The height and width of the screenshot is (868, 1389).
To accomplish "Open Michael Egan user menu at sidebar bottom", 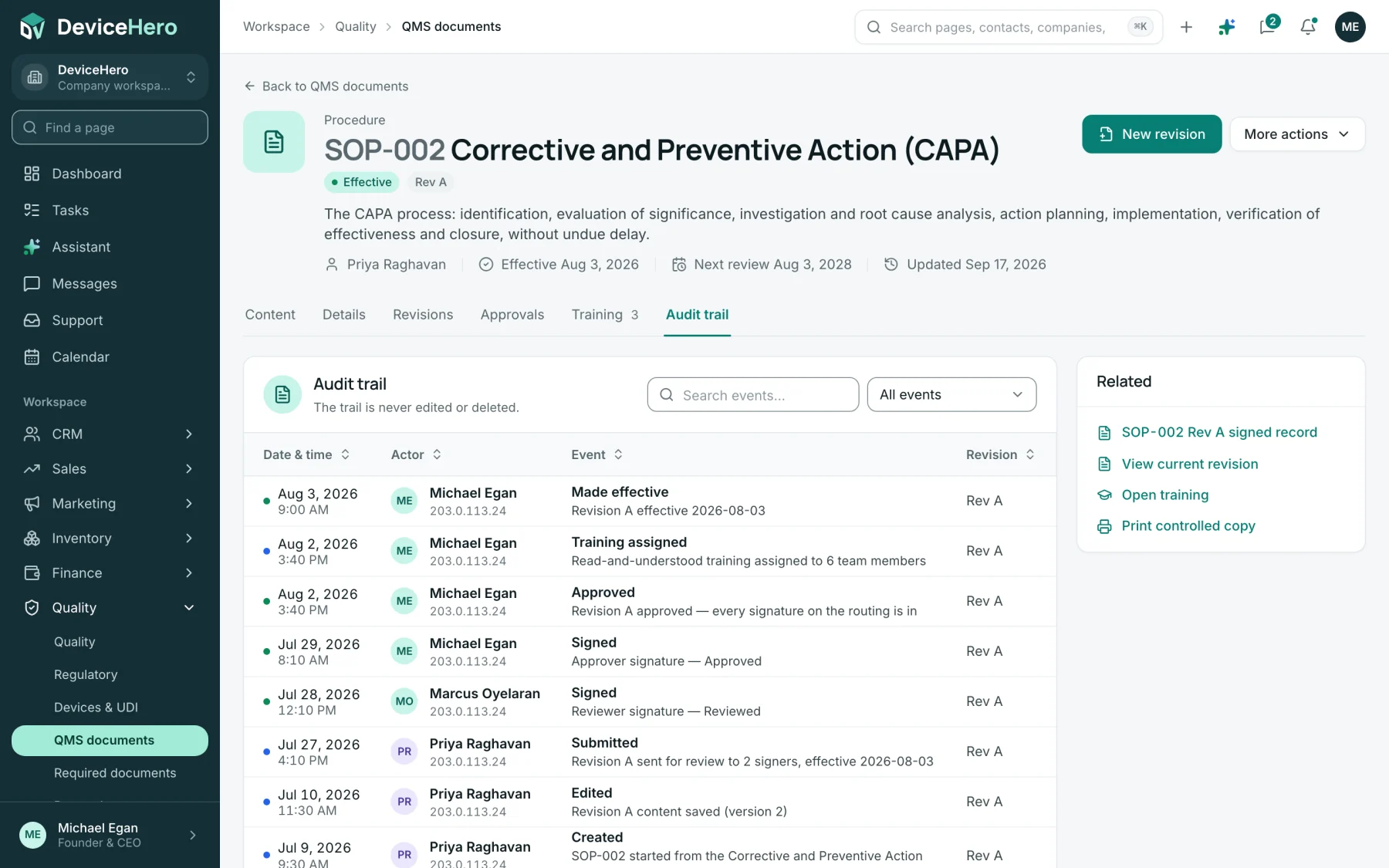I will pos(110,835).
